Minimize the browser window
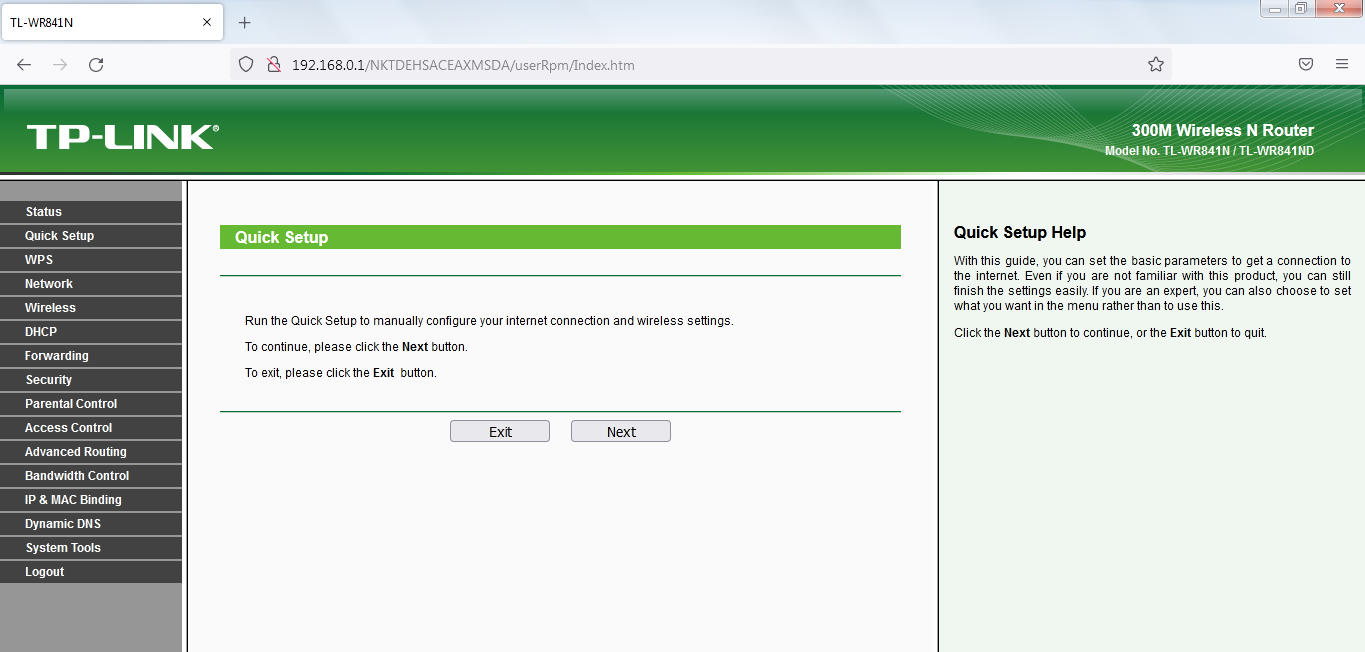The width and height of the screenshot is (1365, 652). pyautogui.click(x=1273, y=8)
